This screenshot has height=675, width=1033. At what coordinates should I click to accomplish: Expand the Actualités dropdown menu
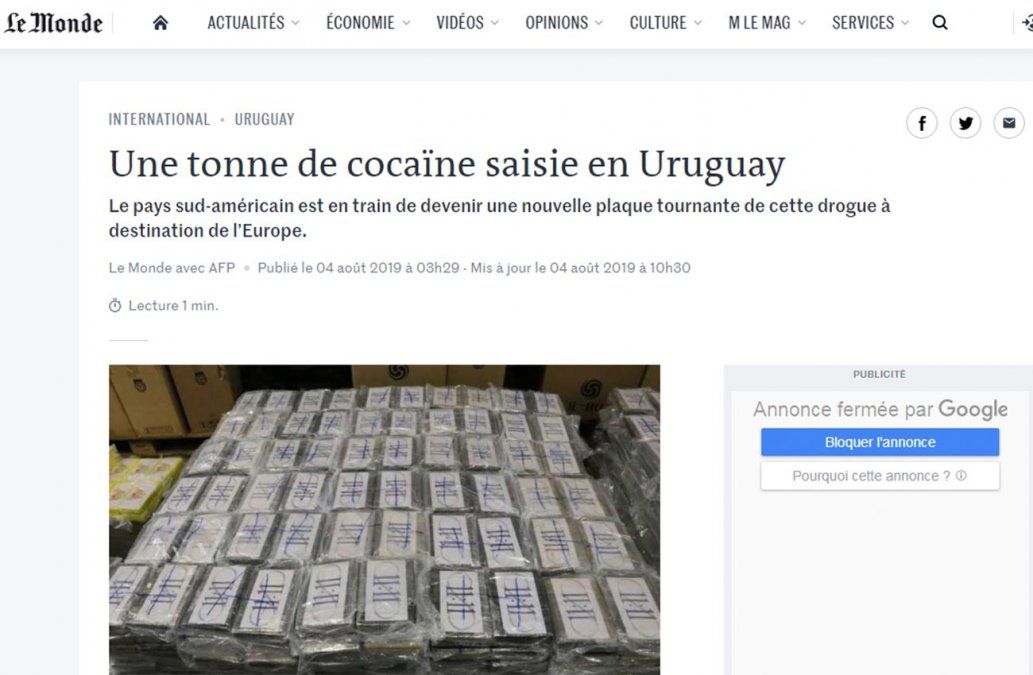click(x=253, y=23)
